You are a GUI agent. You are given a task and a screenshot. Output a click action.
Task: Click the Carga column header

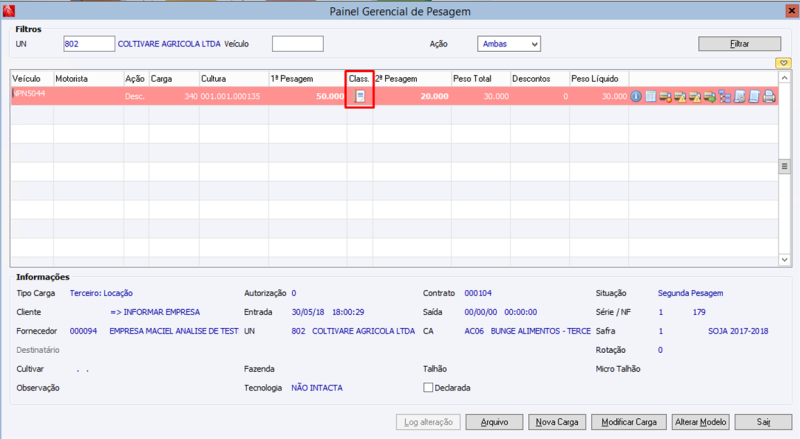(x=174, y=79)
